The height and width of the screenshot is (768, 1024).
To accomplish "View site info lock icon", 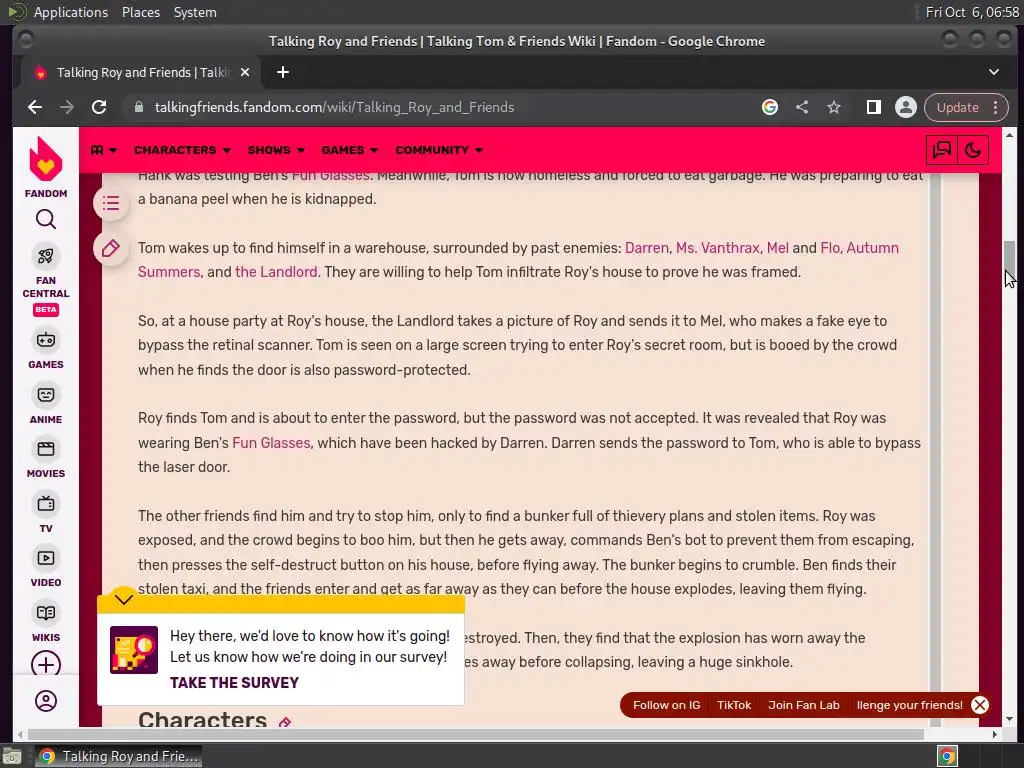I will 138,107.
